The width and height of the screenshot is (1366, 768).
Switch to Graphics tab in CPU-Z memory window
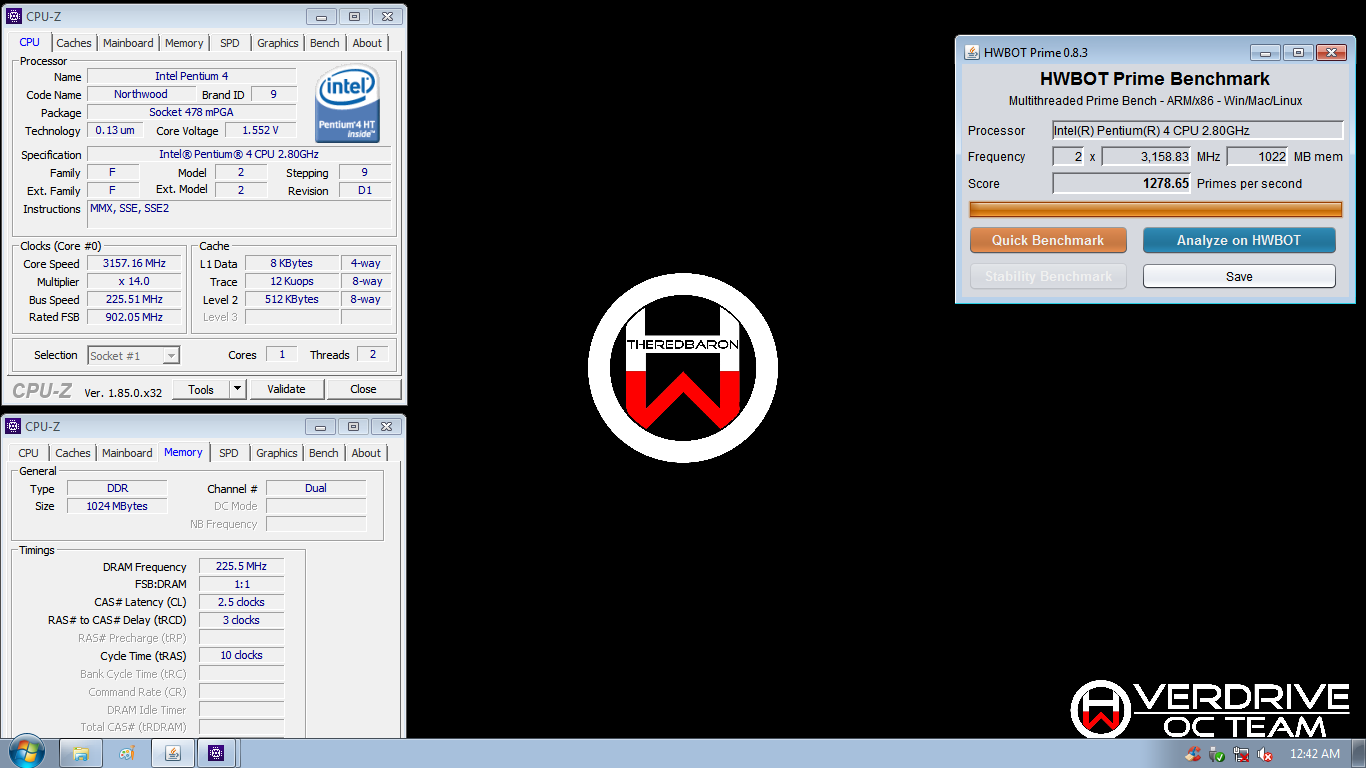pyautogui.click(x=277, y=453)
